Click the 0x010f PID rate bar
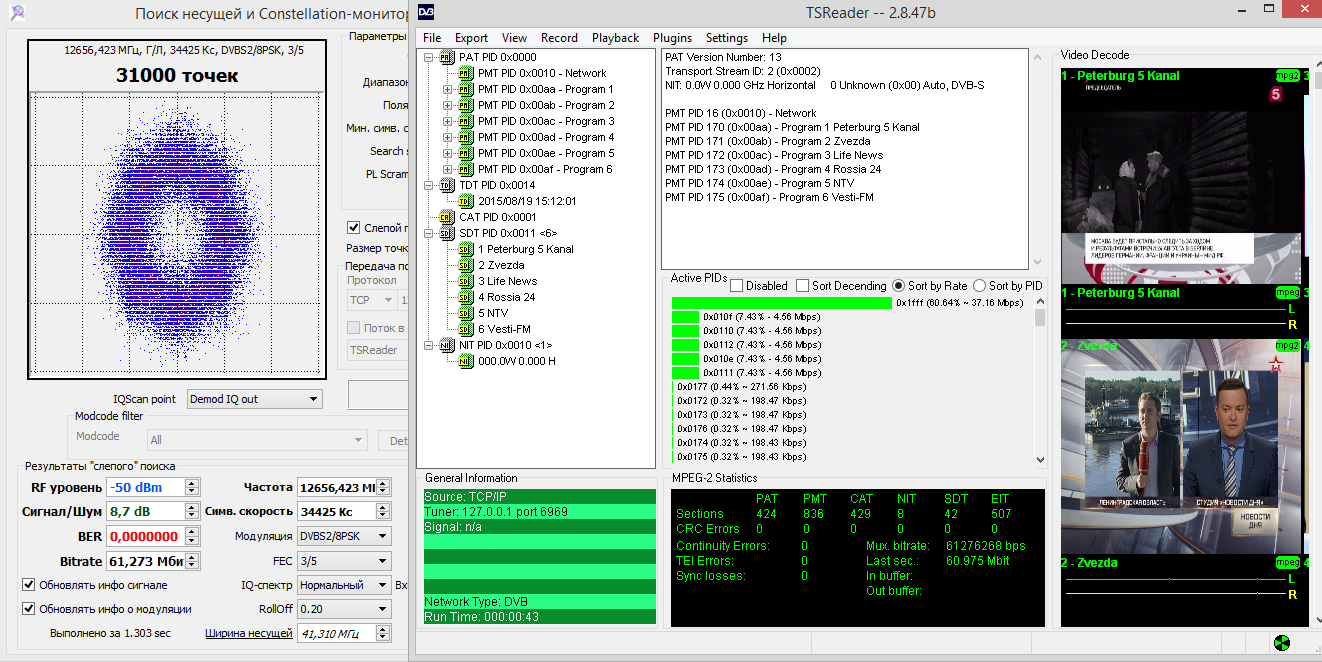The height and width of the screenshot is (662, 1322). coord(685,317)
